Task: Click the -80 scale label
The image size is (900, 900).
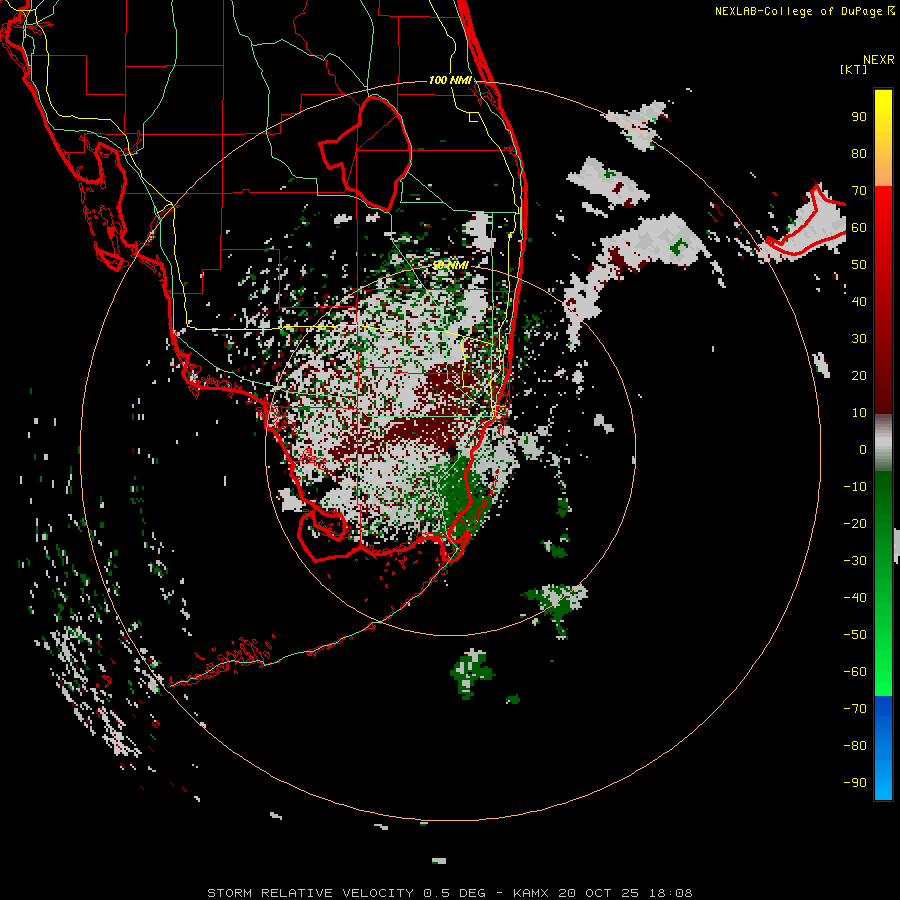Action: coord(855,746)
